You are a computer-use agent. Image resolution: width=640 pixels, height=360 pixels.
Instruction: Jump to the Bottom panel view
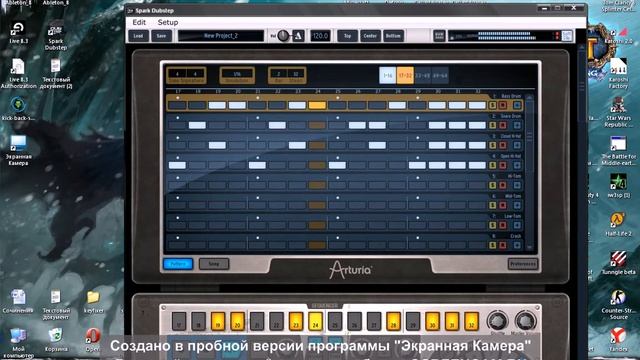393,36
